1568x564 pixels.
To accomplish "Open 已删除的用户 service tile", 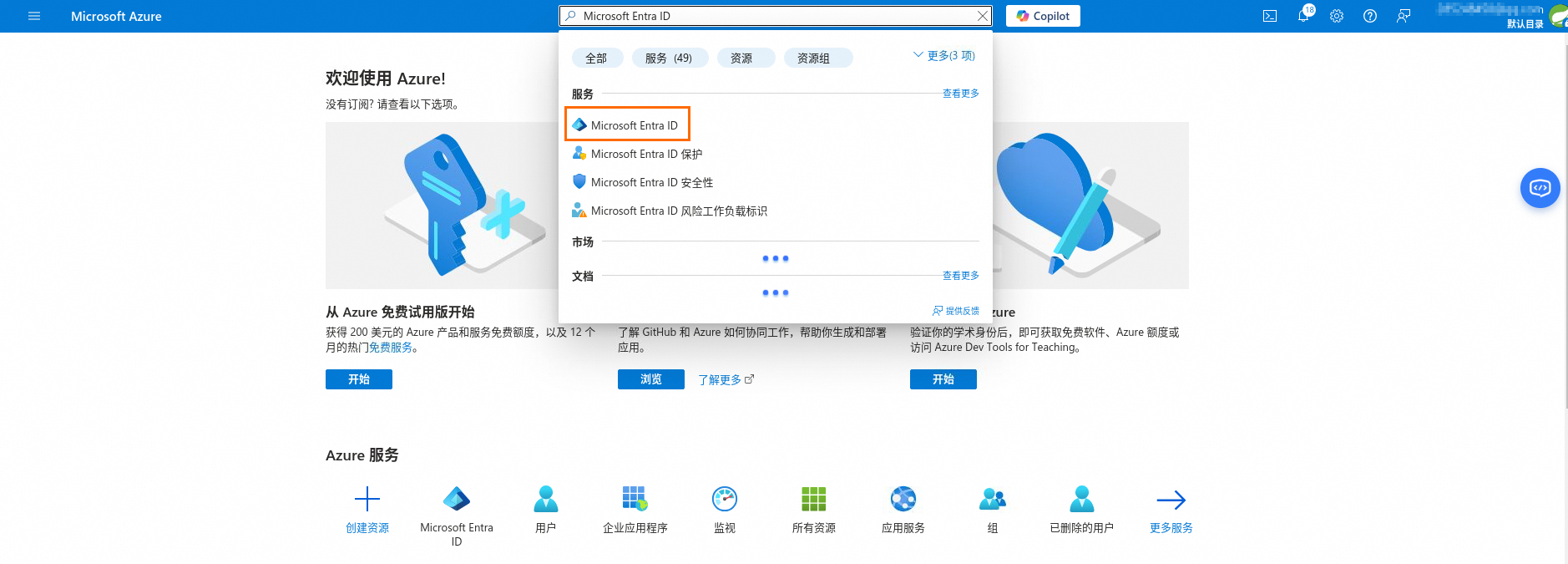I will [x=1082, y=508].
